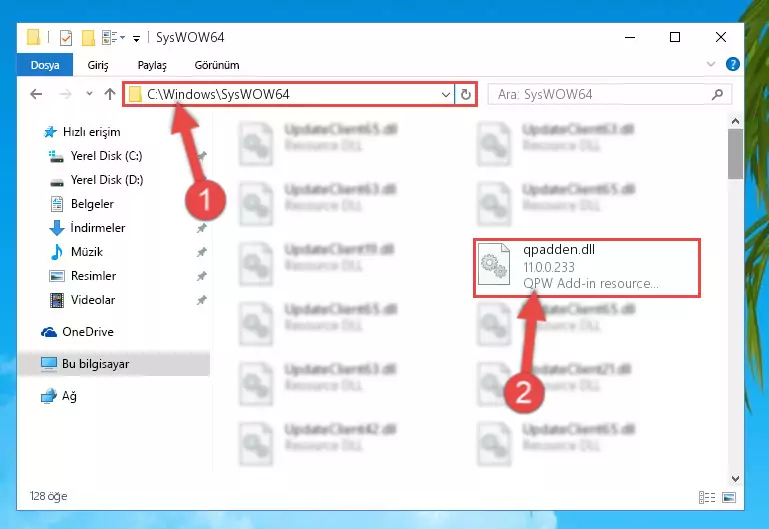Switch to the Görünüm ribbon tab
The width and height of the screenshot is (769, 529).
217,65
